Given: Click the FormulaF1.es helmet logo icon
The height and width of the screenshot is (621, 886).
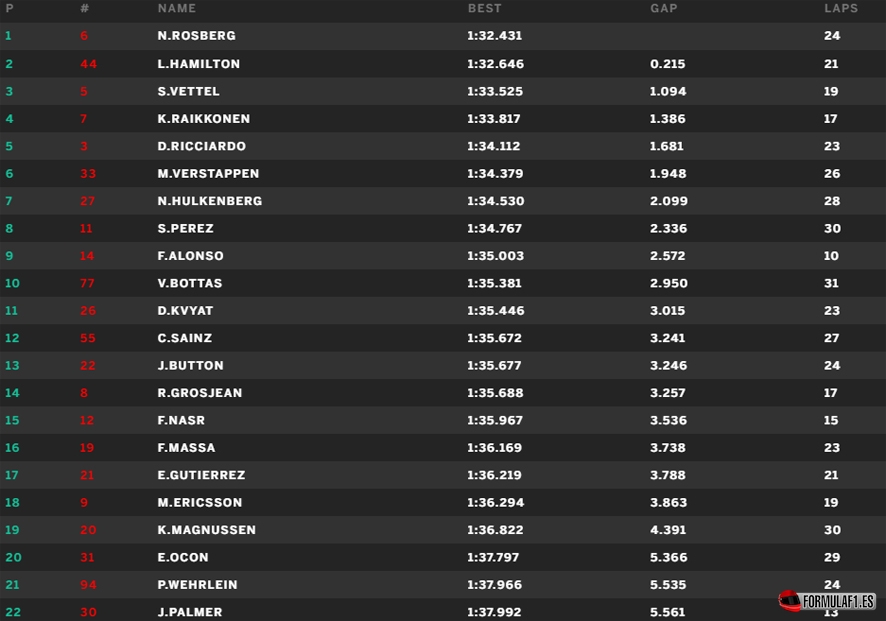Looking at the screenshot, I should 790,600.
